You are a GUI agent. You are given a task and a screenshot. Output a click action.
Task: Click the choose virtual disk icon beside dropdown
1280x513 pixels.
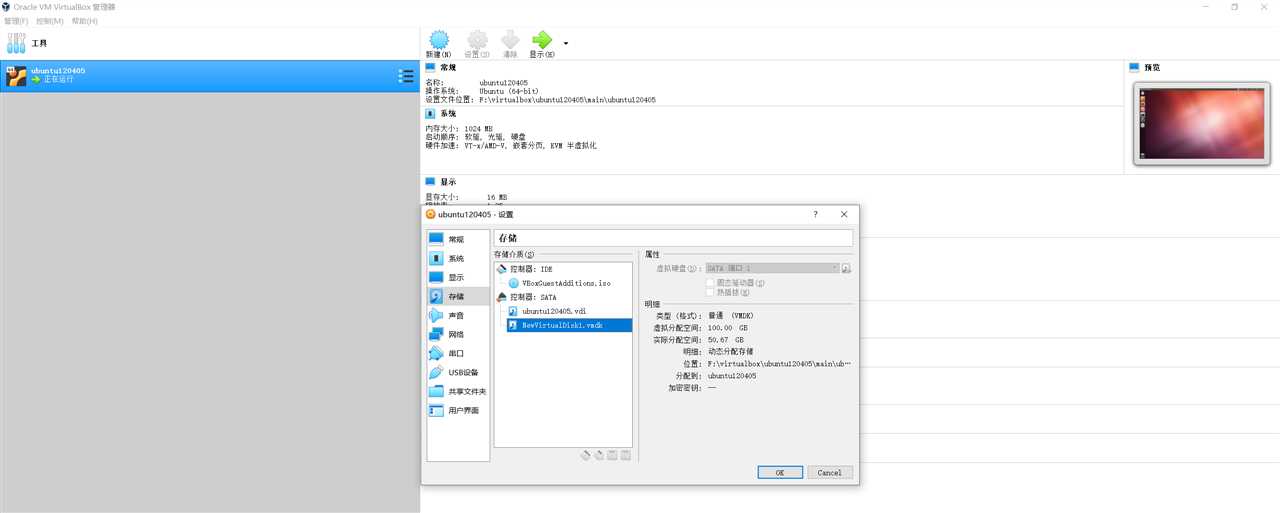click(x=846, y=268)
